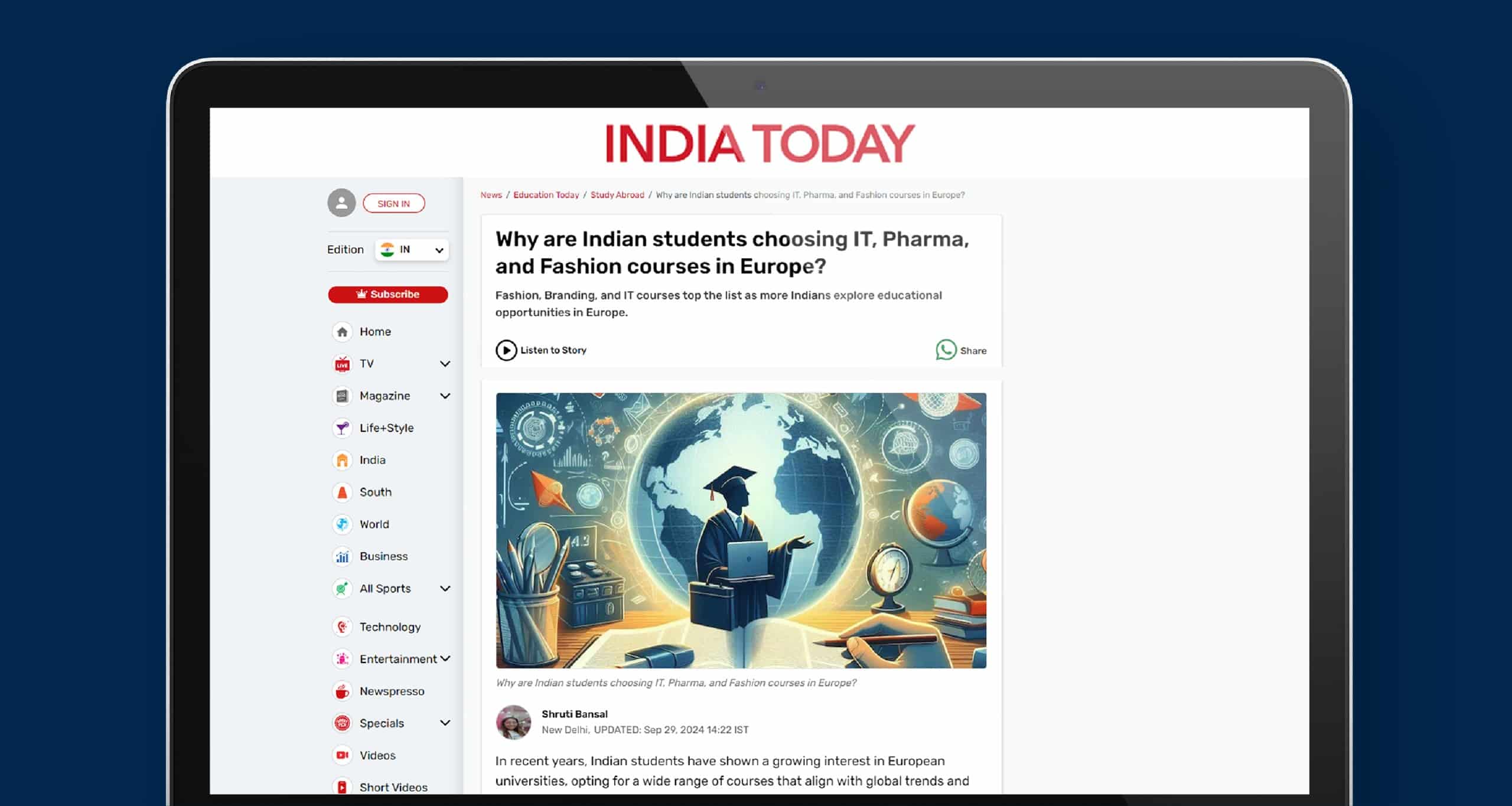1512x806 pixels.
Task: Click the Home house icon
Action: [x=342, y=332]
